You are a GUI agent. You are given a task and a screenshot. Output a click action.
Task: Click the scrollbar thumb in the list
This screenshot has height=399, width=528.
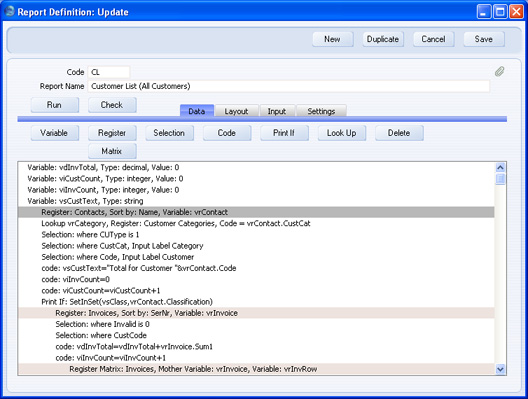click(500, 179)
